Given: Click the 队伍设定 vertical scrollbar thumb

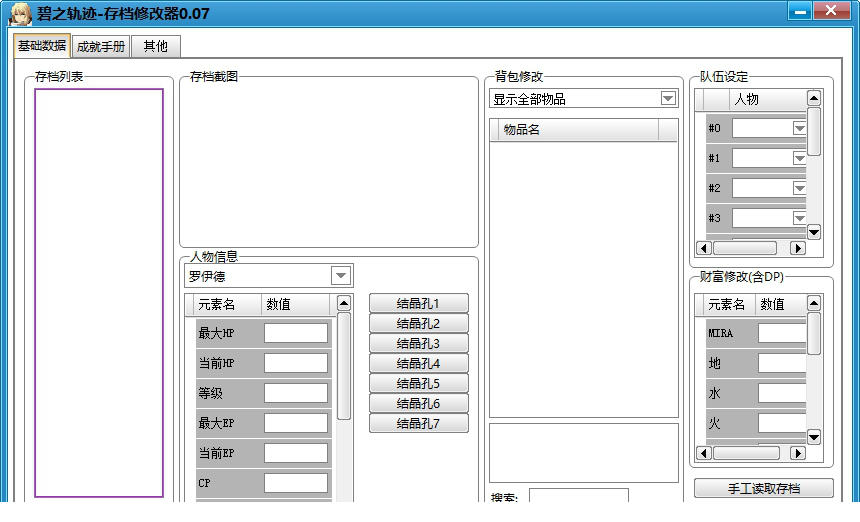Looking at the screenshot, I should [x=814, y=132].
